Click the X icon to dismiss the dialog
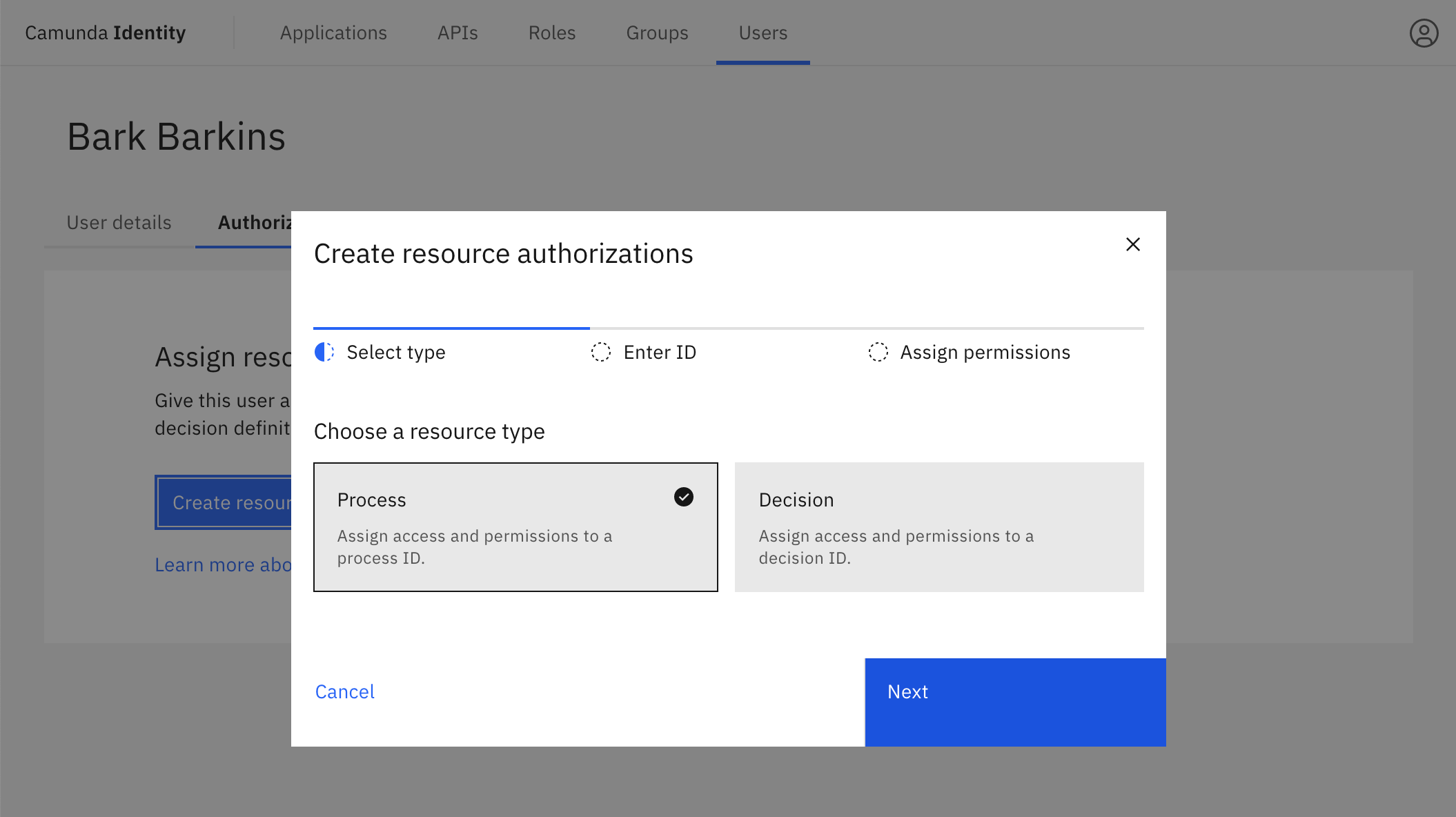 pos(1132,244)
